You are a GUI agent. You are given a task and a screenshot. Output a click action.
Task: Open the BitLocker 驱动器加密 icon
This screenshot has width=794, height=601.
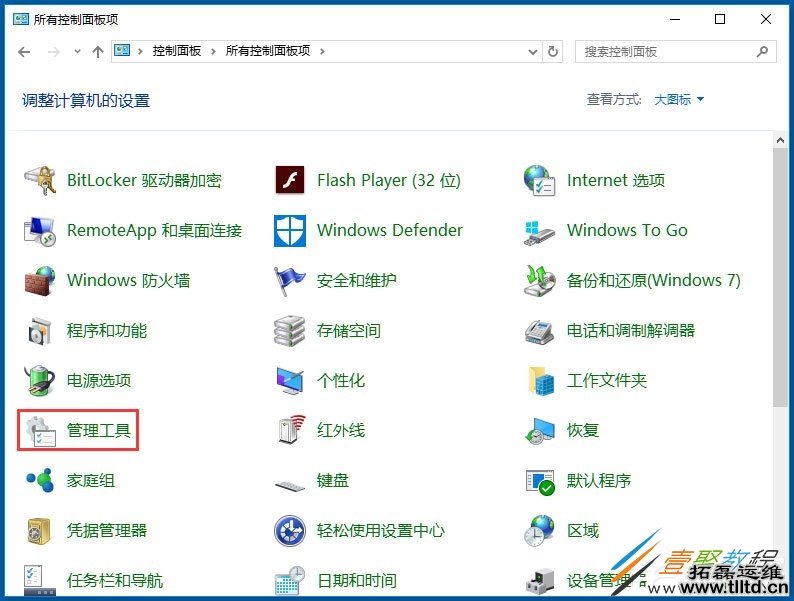pos(39,181)
